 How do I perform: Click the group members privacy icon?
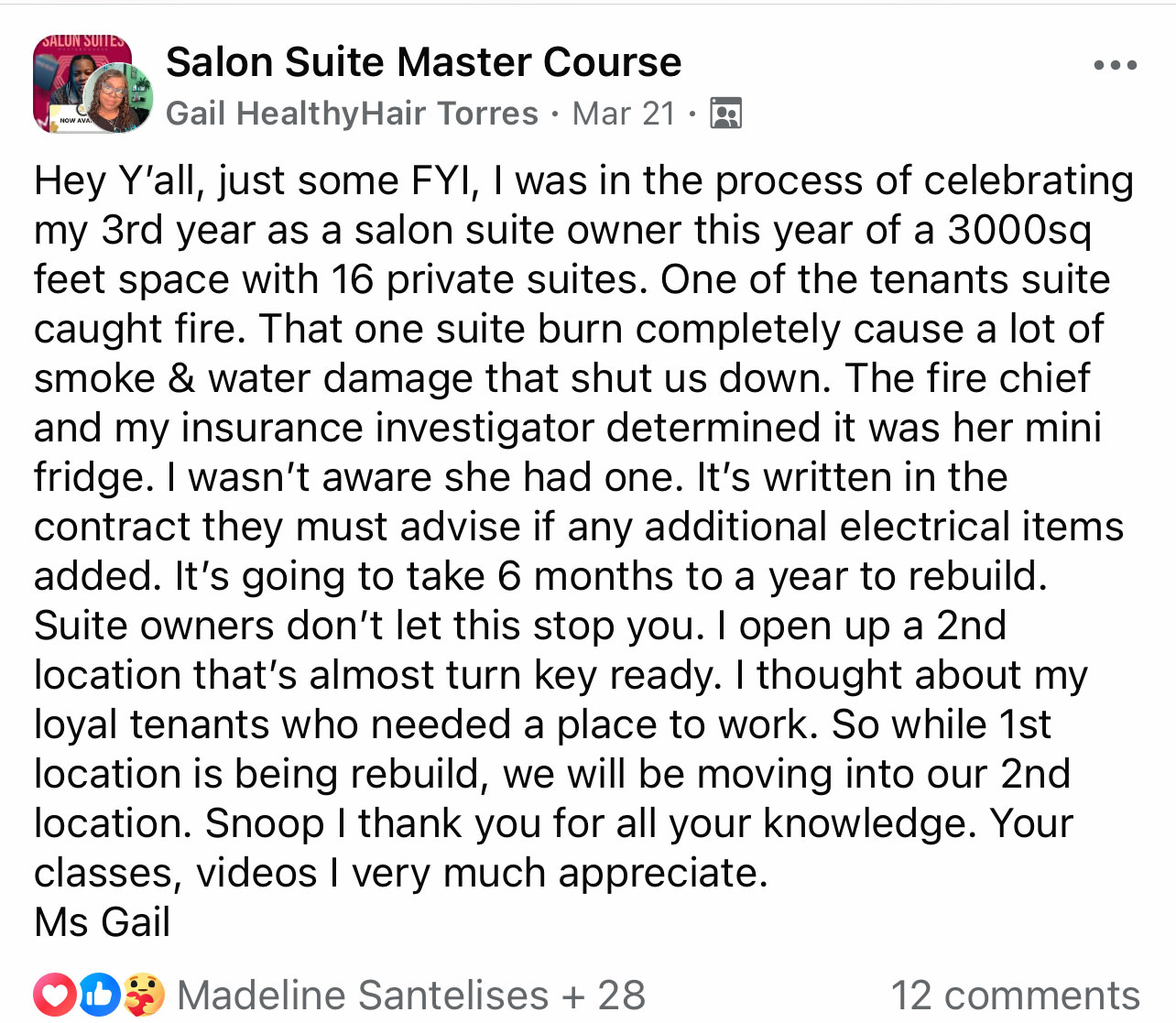point(725,114)
